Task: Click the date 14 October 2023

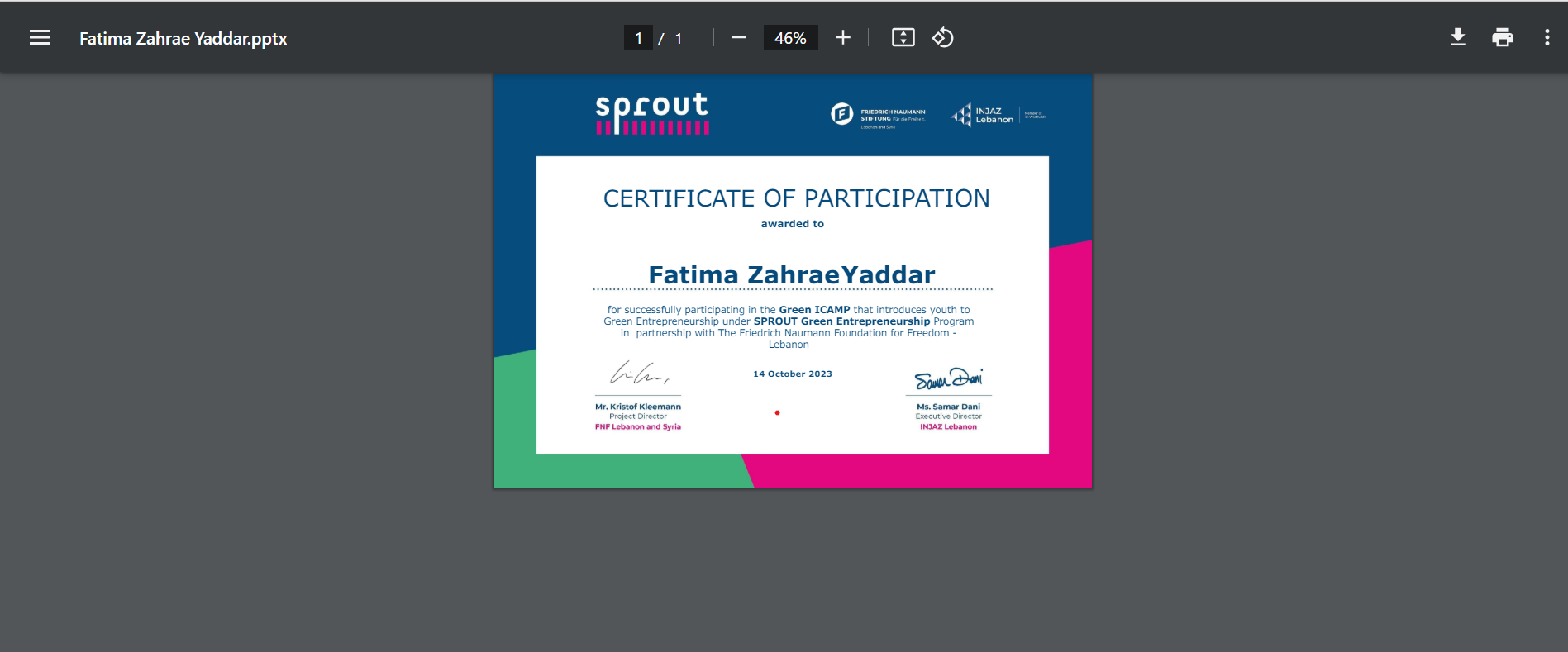Action: [x=793, y=374]
